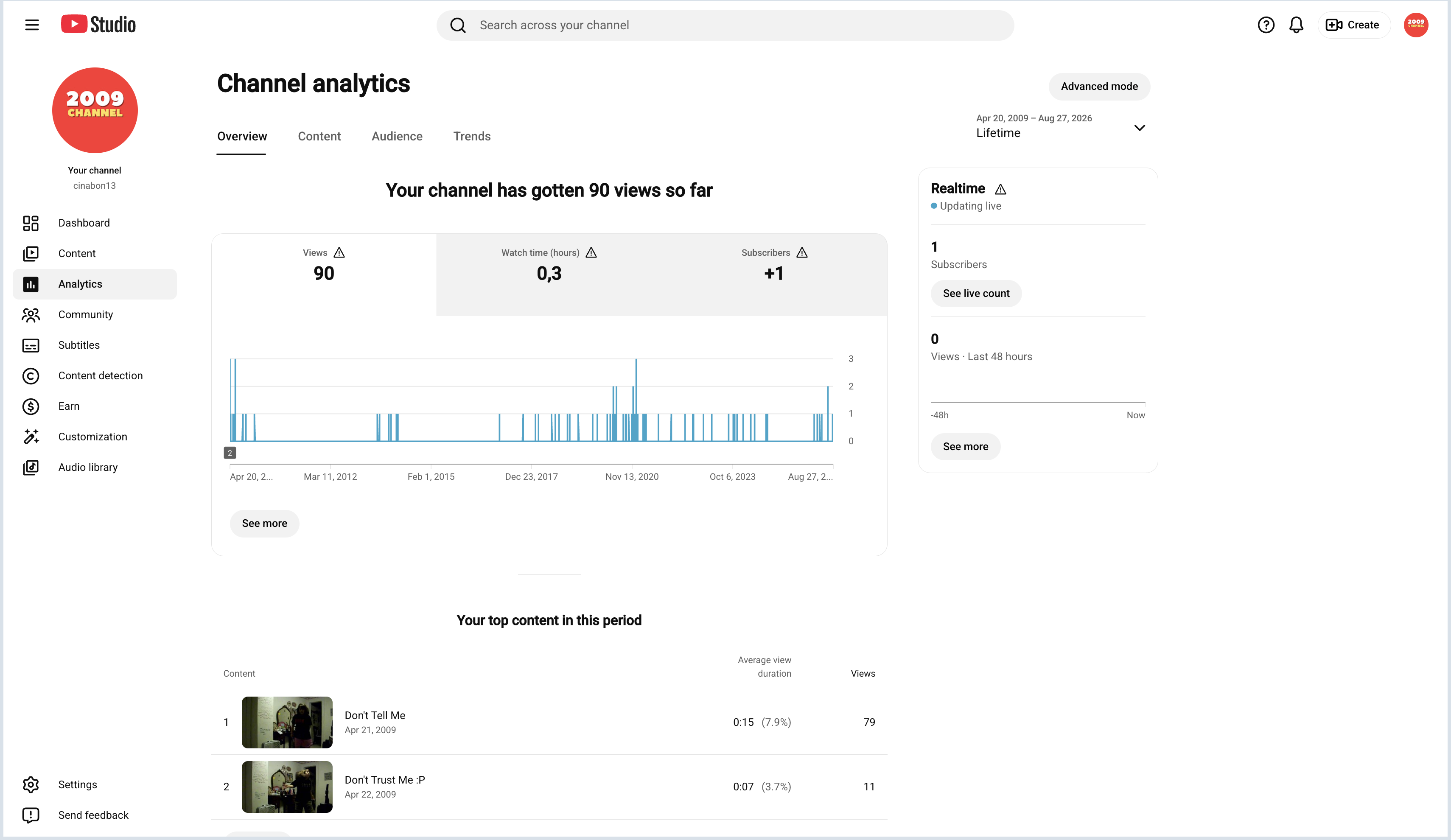Image resolution: width=1451 pixels, height=840 pixels.
Task: Open Dashboard from the sidebar
Action: point(95,223)
